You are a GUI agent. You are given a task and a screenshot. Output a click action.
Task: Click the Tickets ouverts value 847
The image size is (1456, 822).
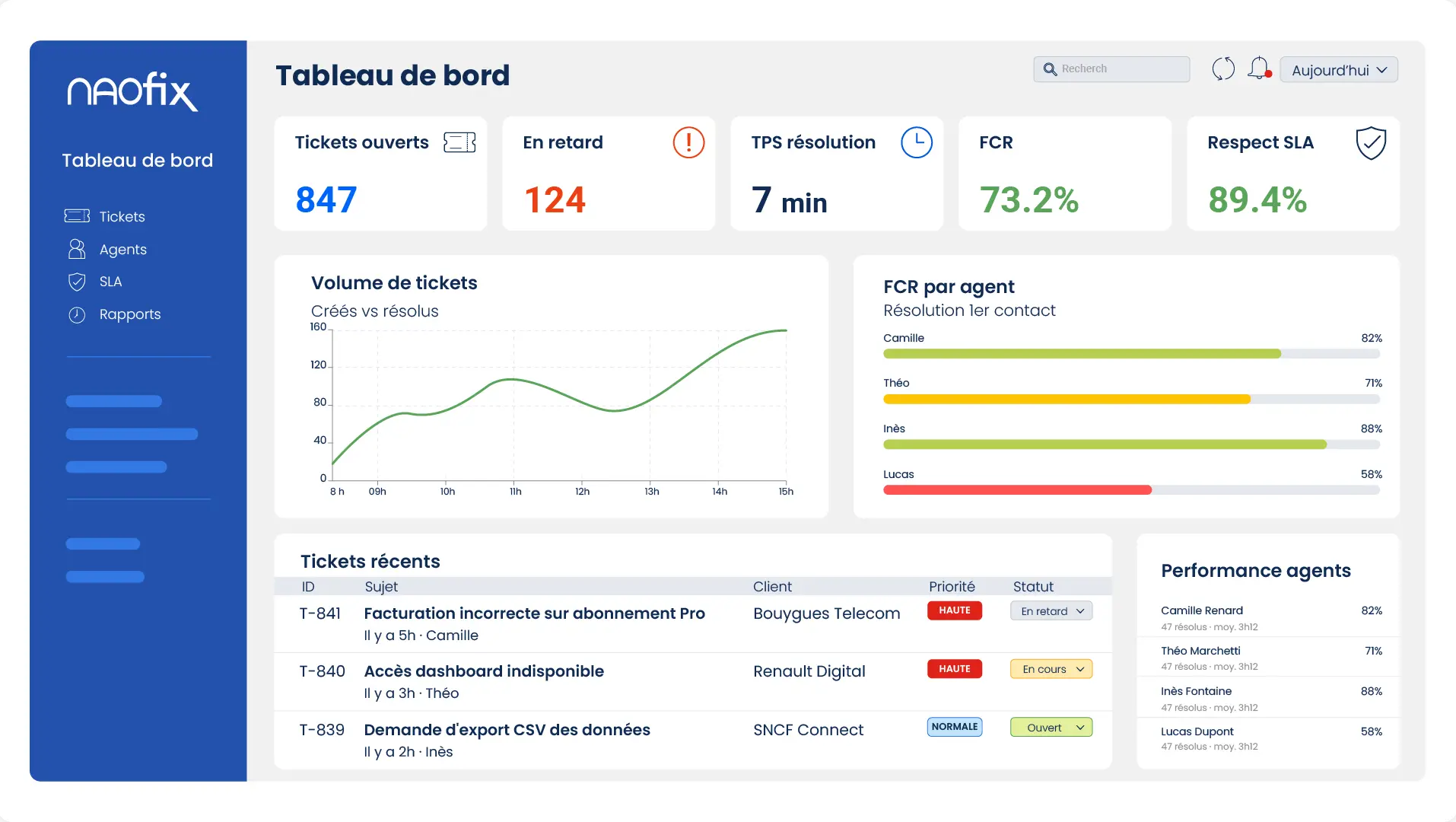tap(326, 200)
